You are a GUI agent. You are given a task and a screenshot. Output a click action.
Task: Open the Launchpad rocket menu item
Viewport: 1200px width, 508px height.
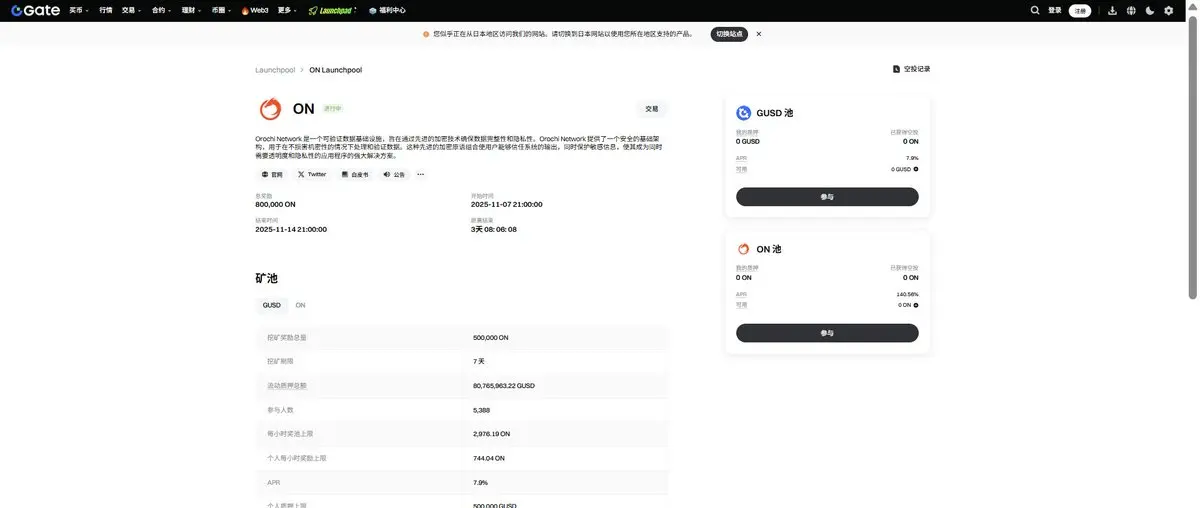click(332, 10)
